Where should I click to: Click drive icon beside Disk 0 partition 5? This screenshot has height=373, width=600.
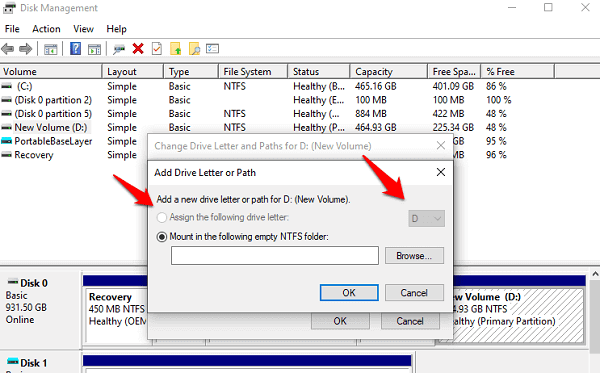[x=6, y=114]
